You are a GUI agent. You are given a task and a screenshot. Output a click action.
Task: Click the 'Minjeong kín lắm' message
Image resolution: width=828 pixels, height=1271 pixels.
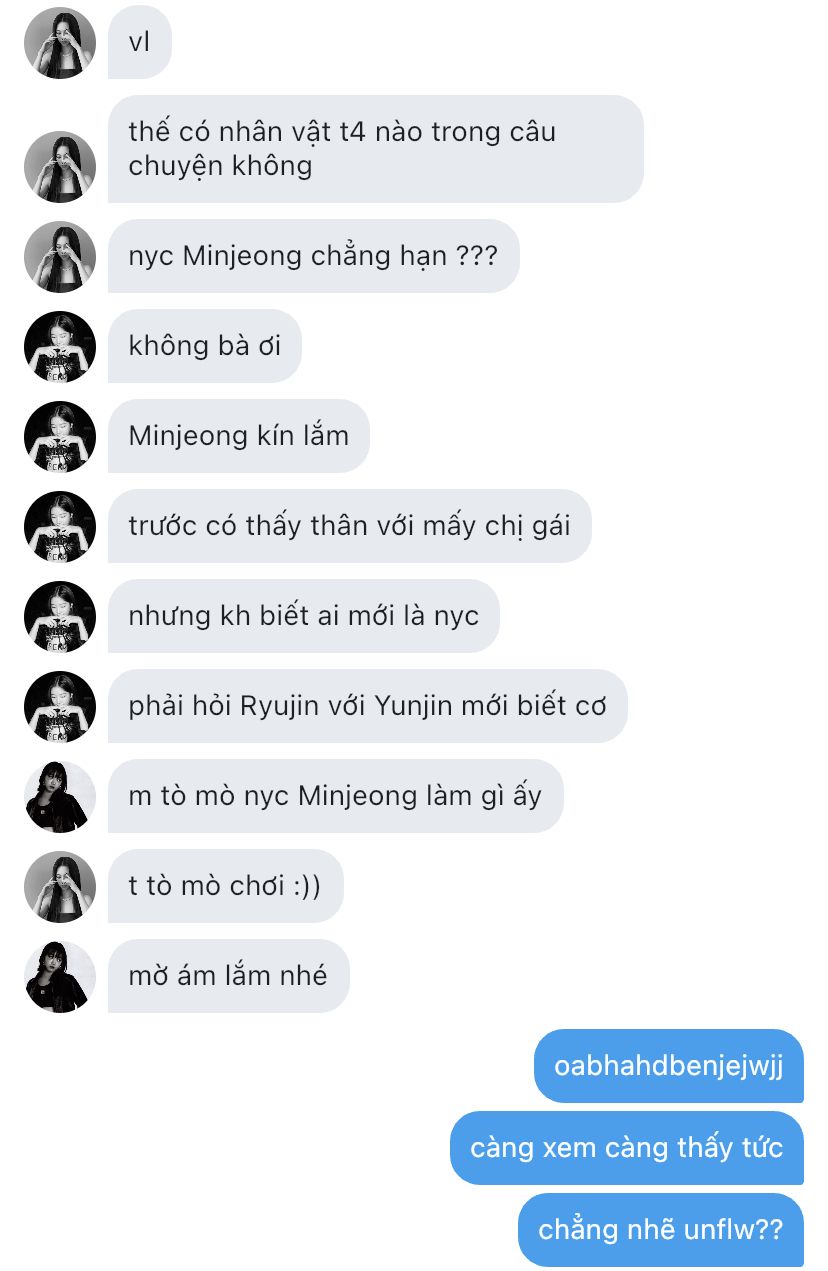tap(239, 437)
